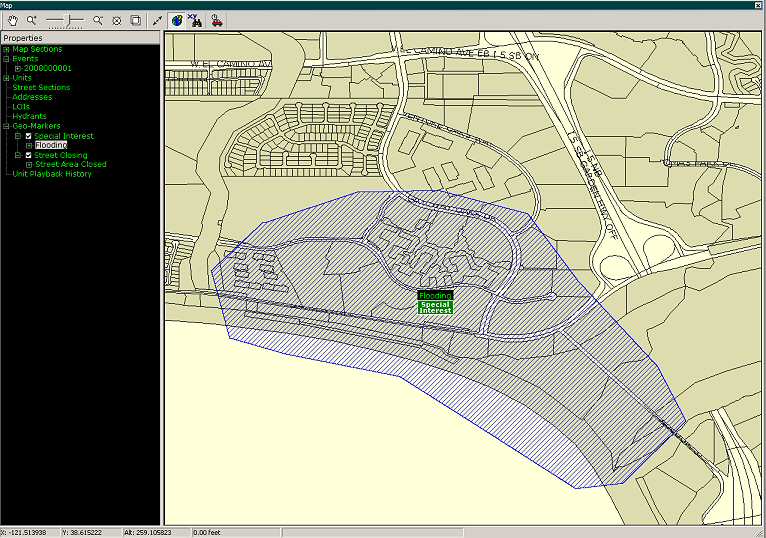The image size is (766, 538).
Task: Expand the 2000000001 event node
Action: [18, 68]
